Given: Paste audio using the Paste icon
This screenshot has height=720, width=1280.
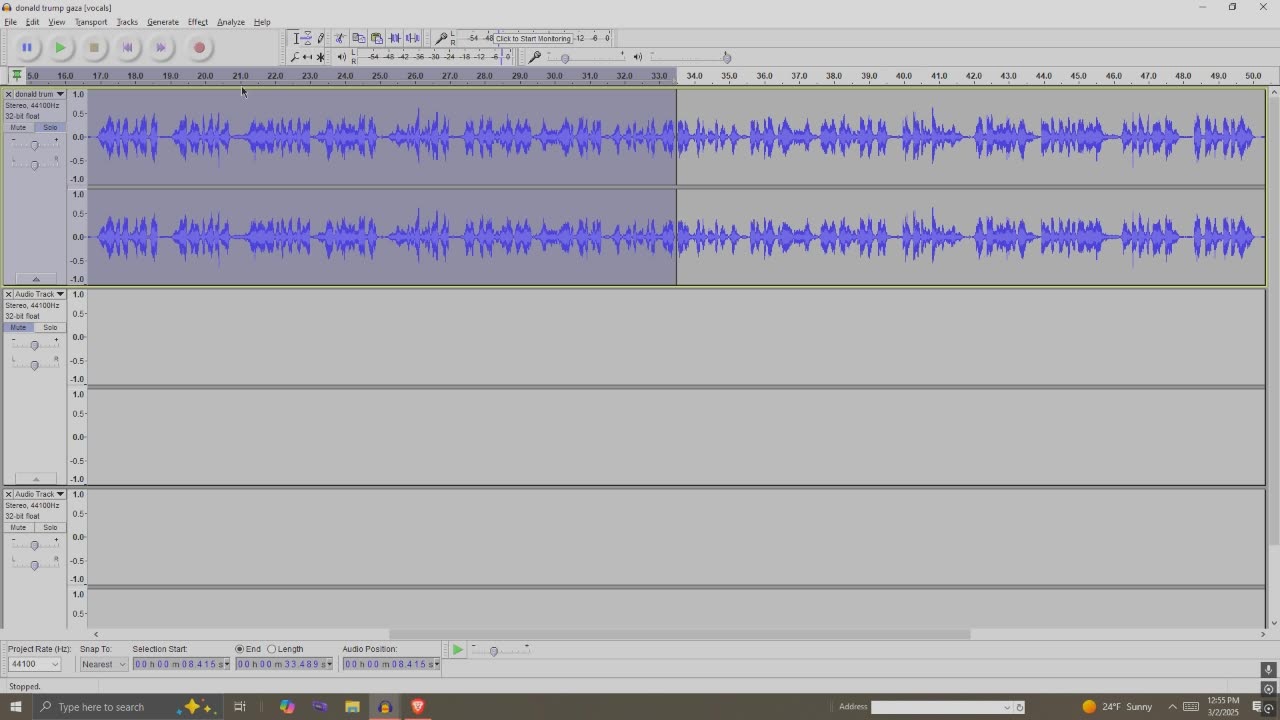Looking at the screenshot, I should click(376, 38).
